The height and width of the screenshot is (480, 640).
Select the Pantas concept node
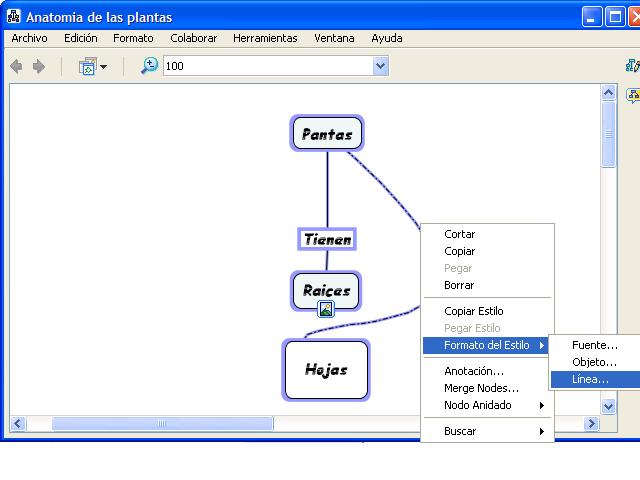pyautogui.click(x=327, y=134)
